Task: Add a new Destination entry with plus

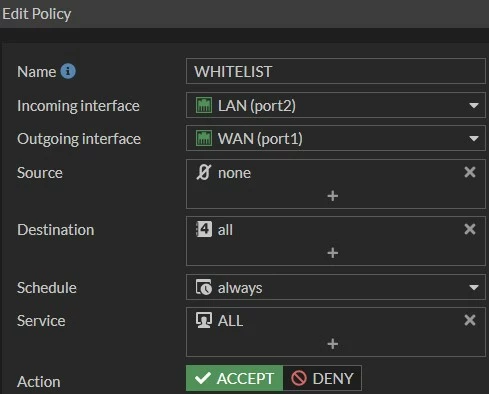Action: coord(333,253)
